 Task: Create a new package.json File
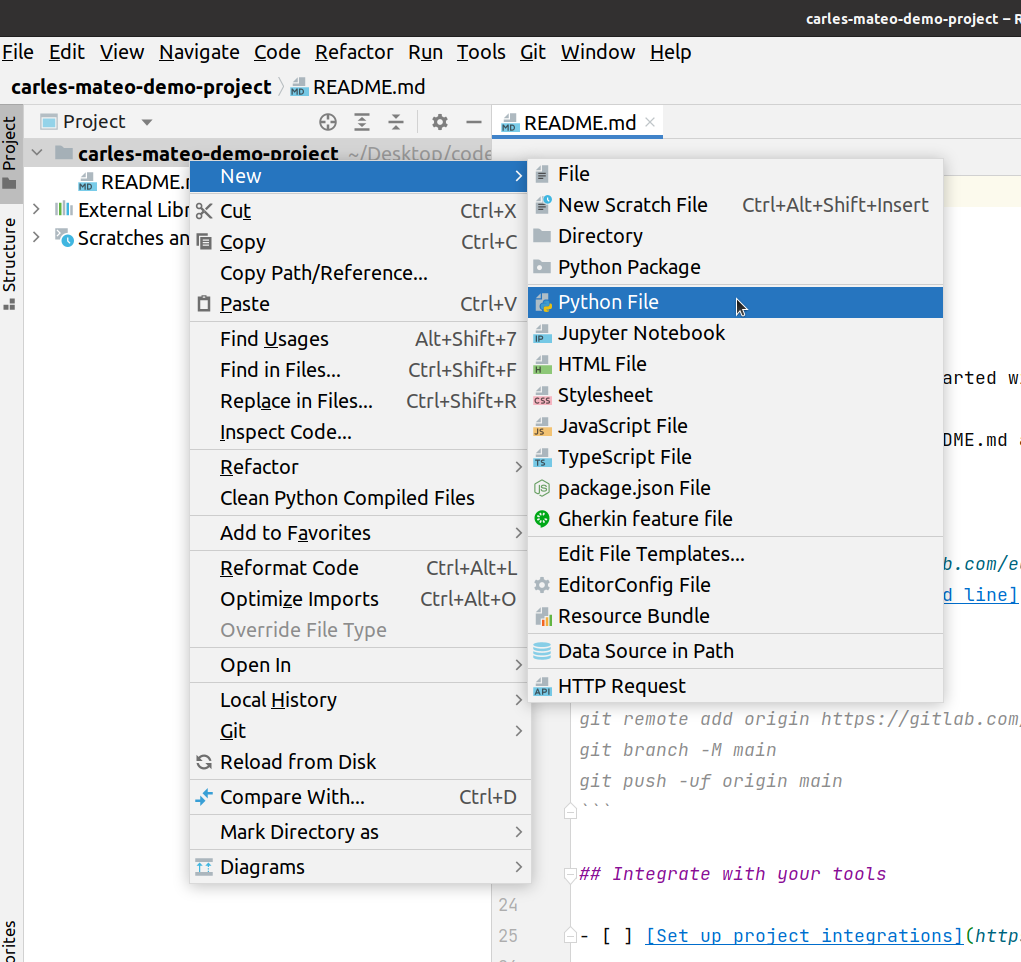click(735, 488)
